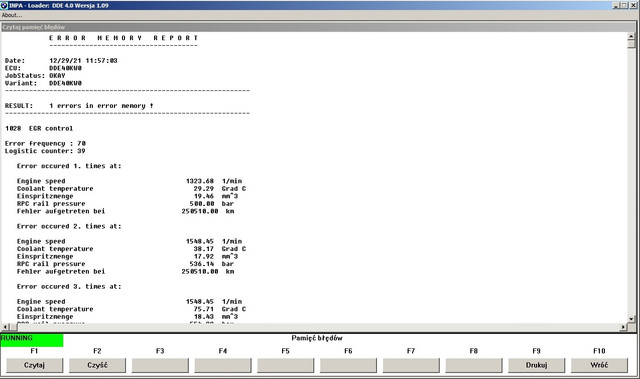The image size is (640, 379).
Task: Click the blank button under F5
Action: coord(285,365)
